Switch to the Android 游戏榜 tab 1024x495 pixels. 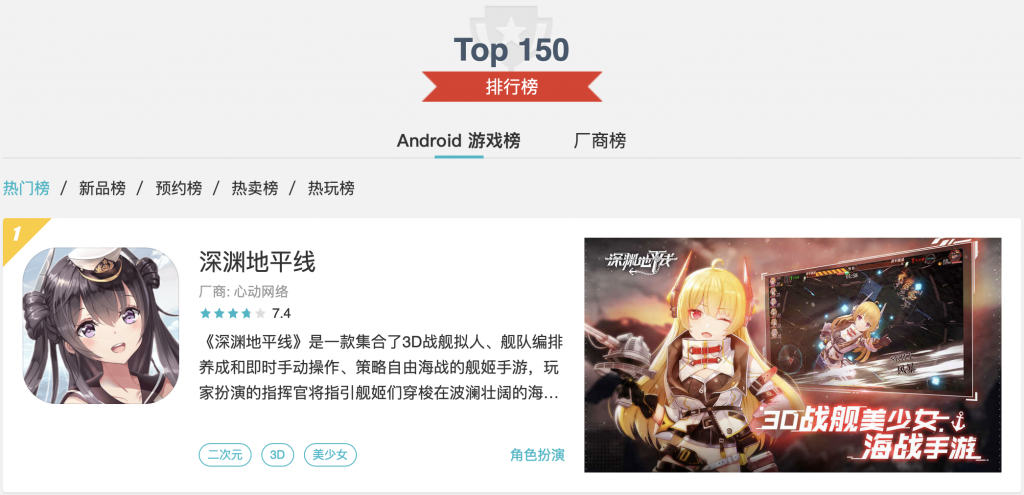click(x=458, y=141)
